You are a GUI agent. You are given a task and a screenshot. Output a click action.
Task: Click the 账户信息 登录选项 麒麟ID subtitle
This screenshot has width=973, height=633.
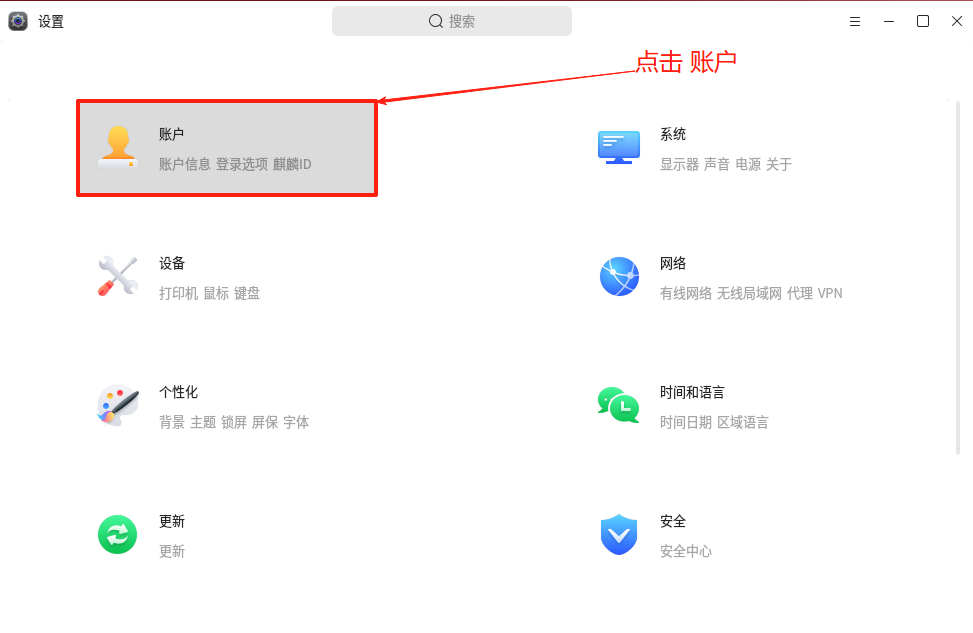coord(235,164)
